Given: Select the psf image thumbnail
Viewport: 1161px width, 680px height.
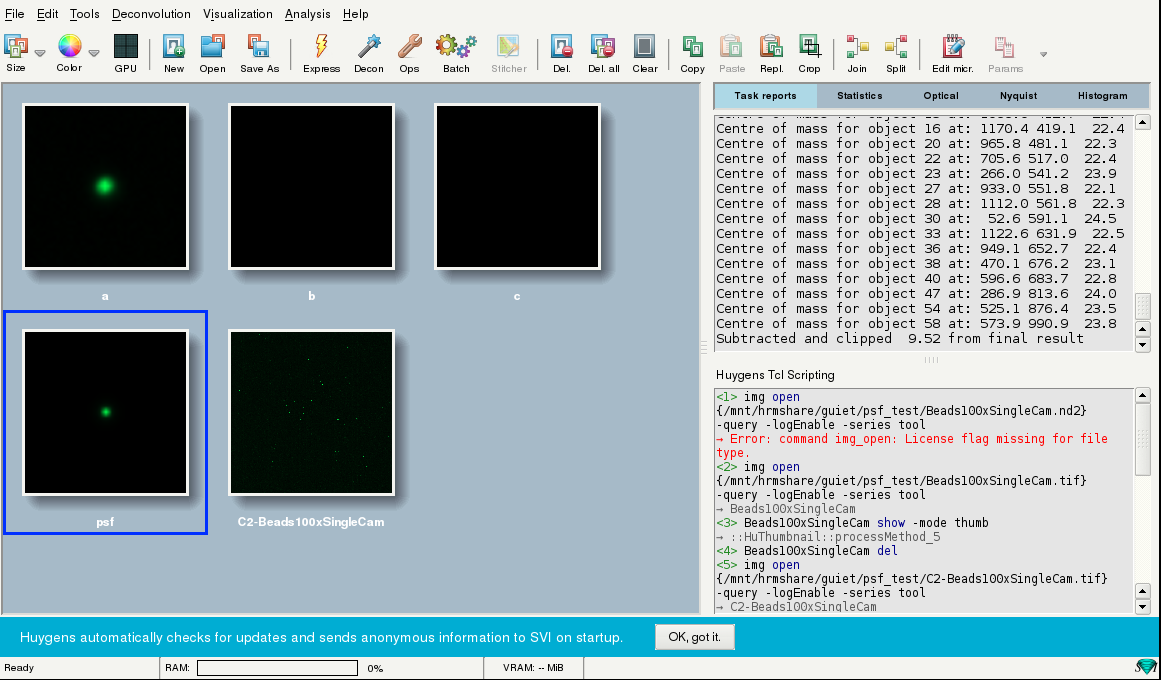Looking at the screenshot, I should pyautogui.click(x=105, y=413).
